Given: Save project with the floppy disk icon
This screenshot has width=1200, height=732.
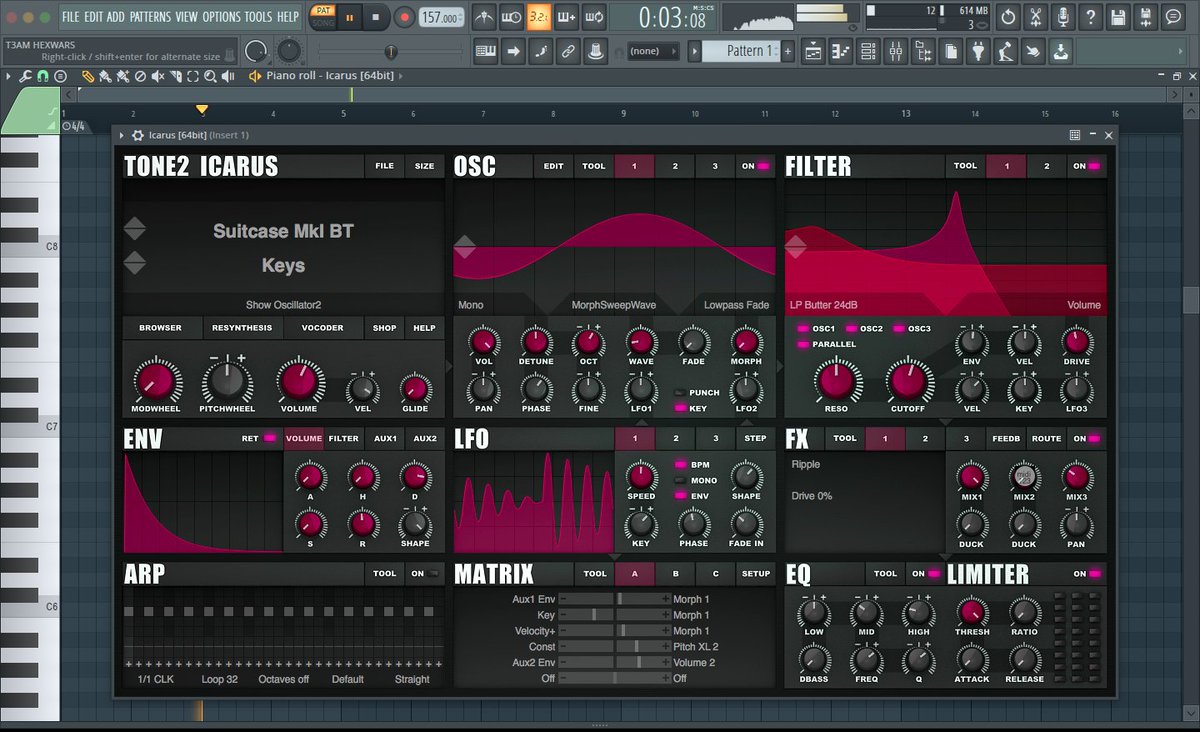Looking at the screenshot, I should click(x=1118, y=17).
